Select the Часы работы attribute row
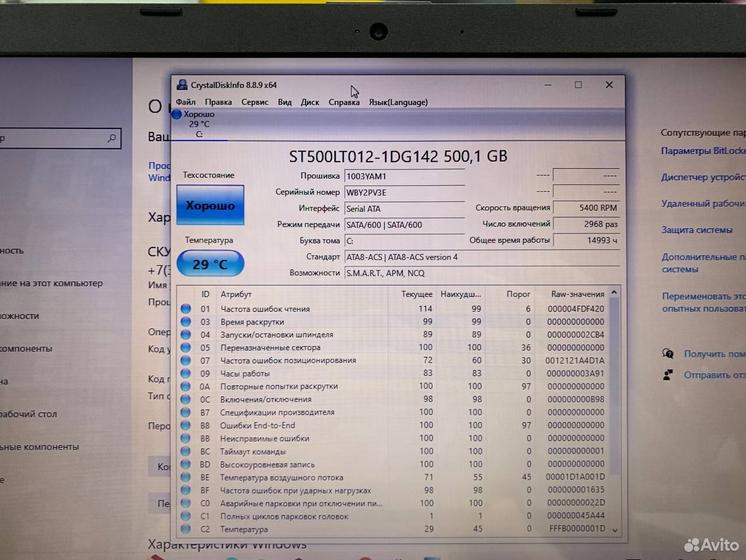 393,373
